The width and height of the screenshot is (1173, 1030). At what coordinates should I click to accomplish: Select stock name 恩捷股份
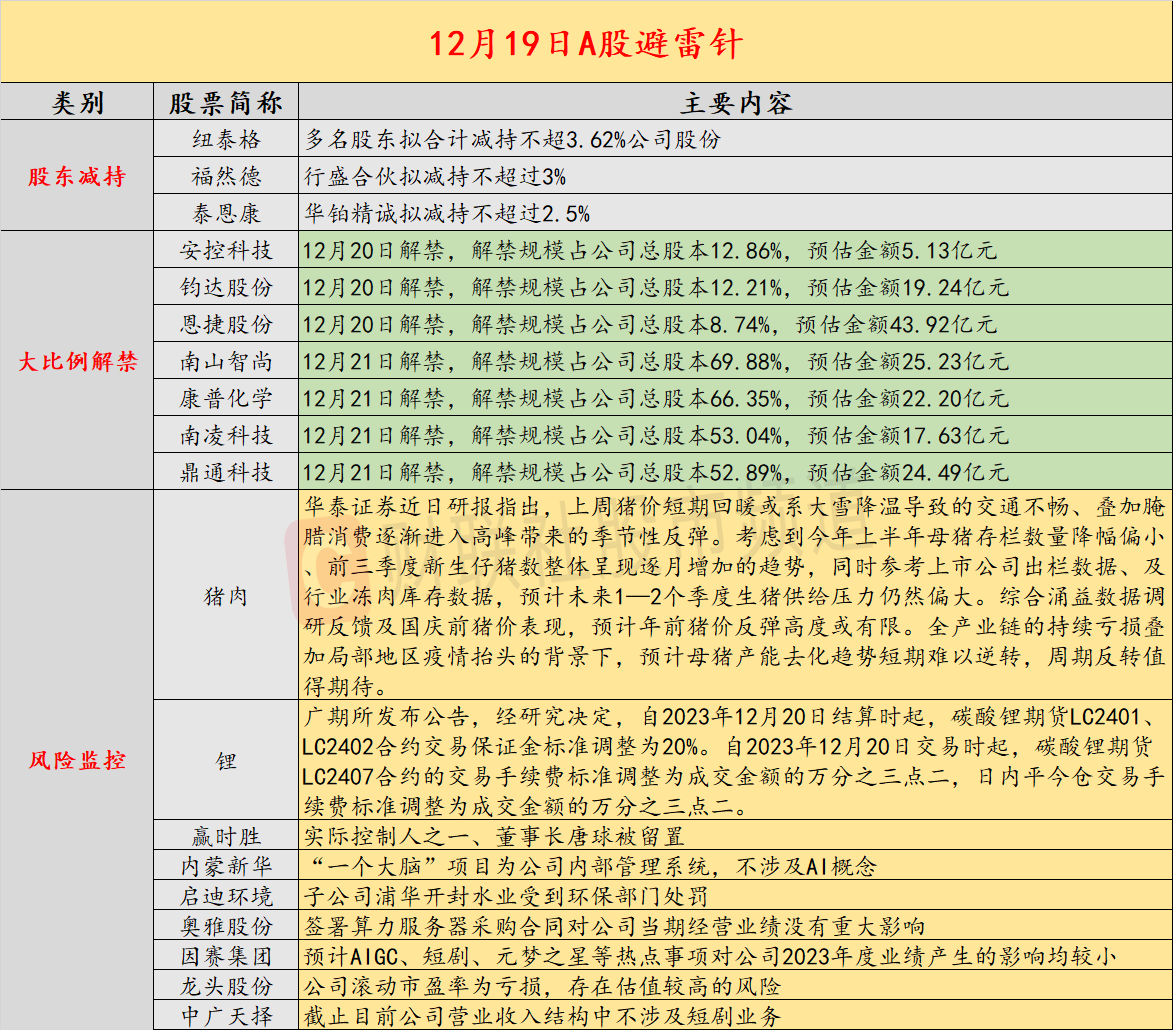point(226,325)
